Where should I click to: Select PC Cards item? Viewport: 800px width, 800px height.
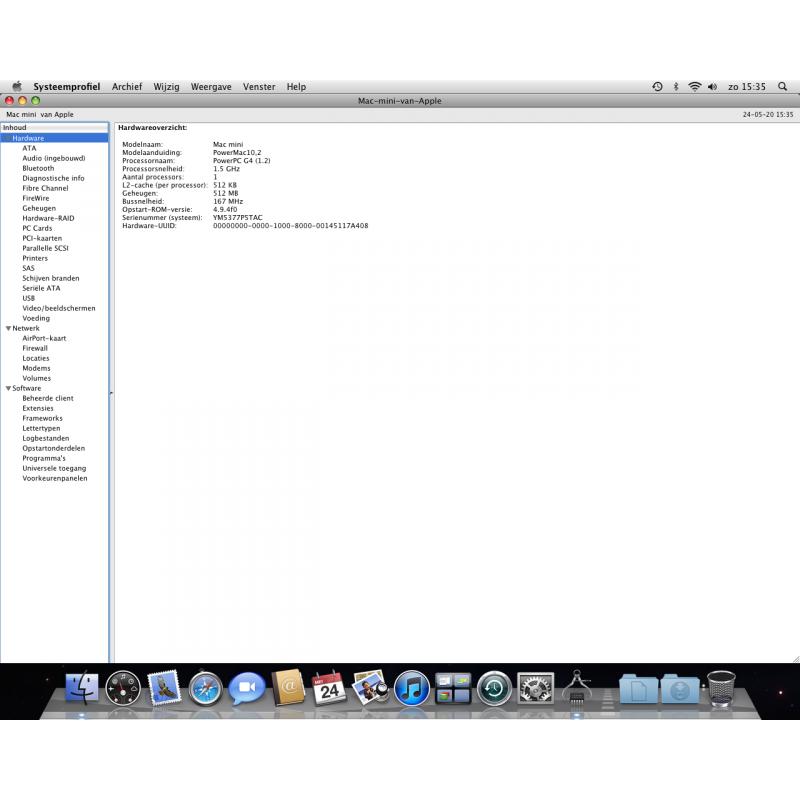click(x=37, y=228)
